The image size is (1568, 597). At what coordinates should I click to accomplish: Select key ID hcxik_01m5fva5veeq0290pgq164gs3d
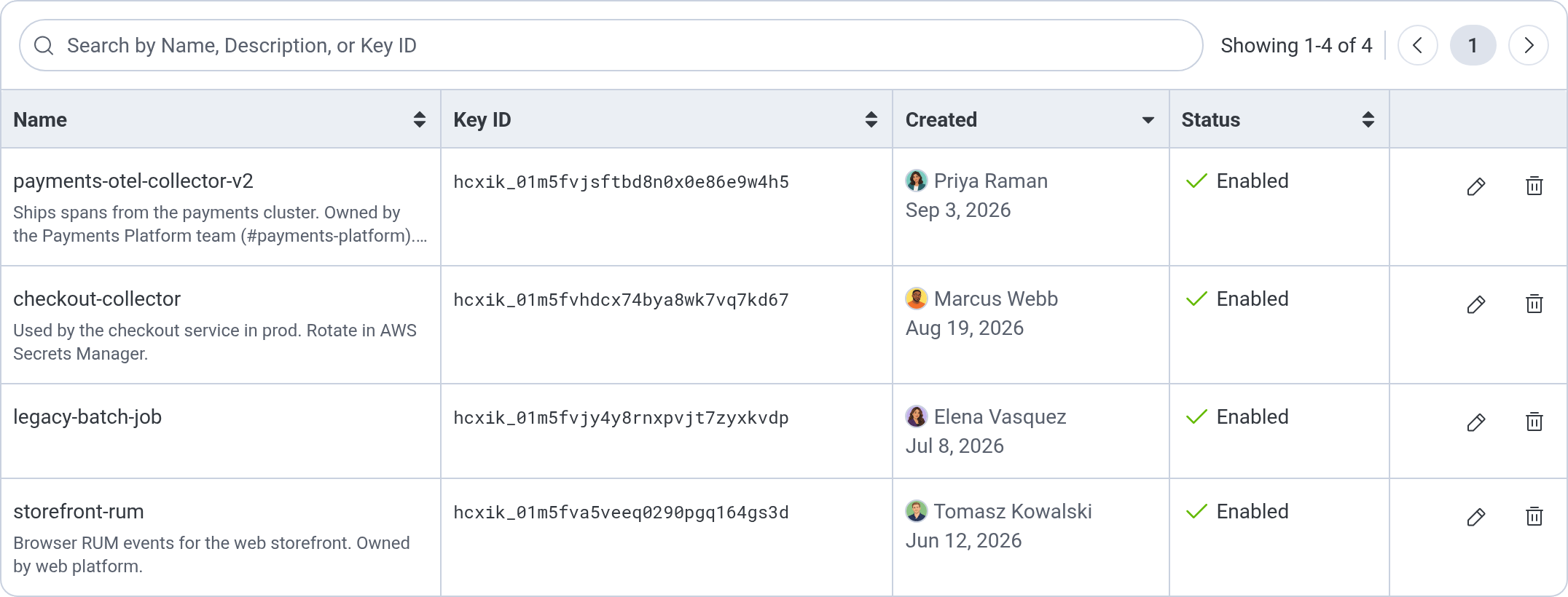pos(621,513)
